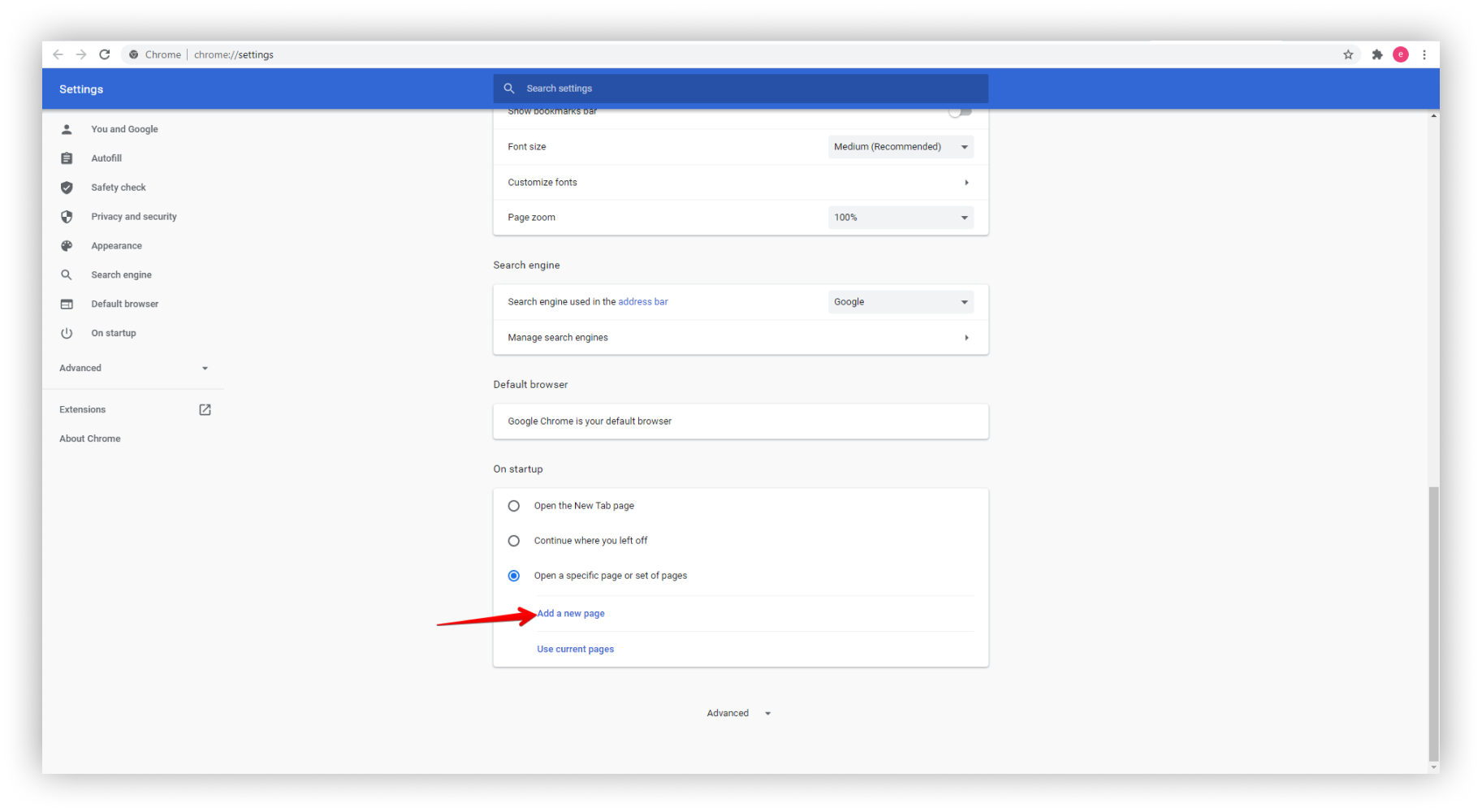Screen dimensions: 1482x812
Task: Click the address bar link
Action: click(x=642, y=302)
